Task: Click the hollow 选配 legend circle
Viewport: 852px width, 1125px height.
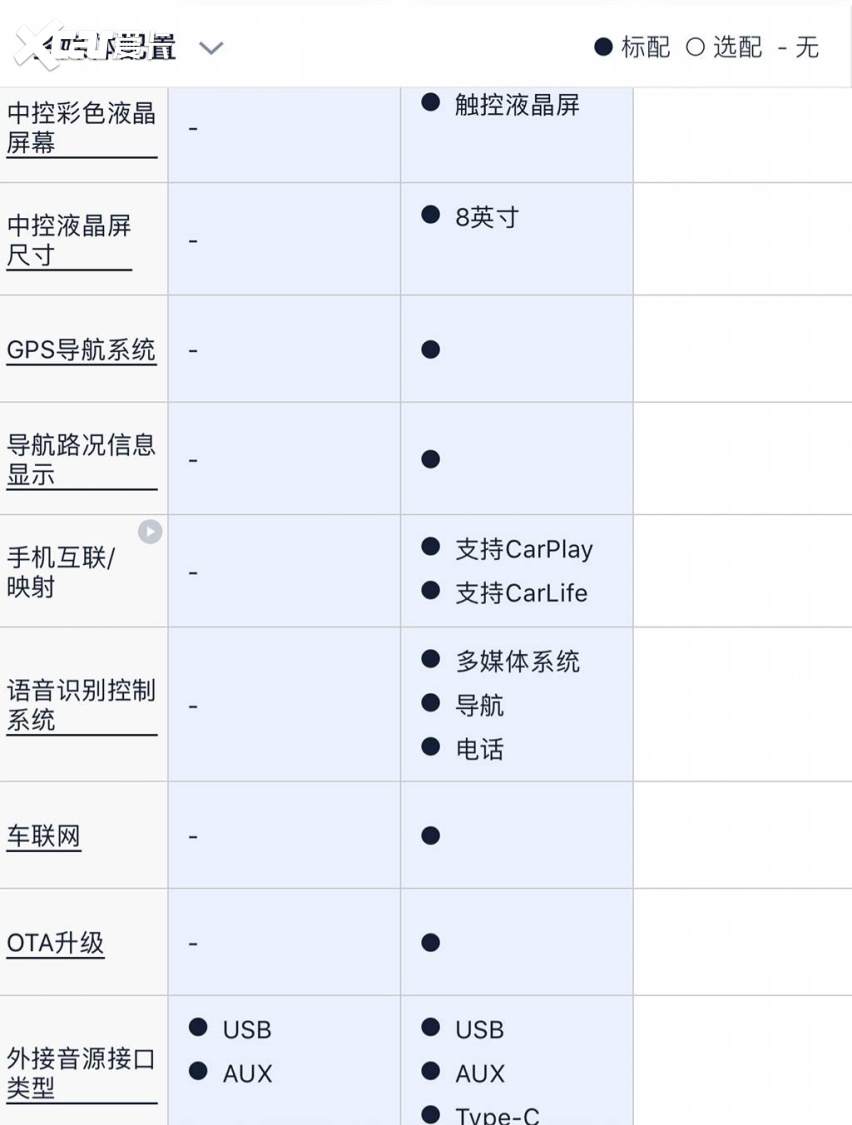Action: (x=695, y=47)
